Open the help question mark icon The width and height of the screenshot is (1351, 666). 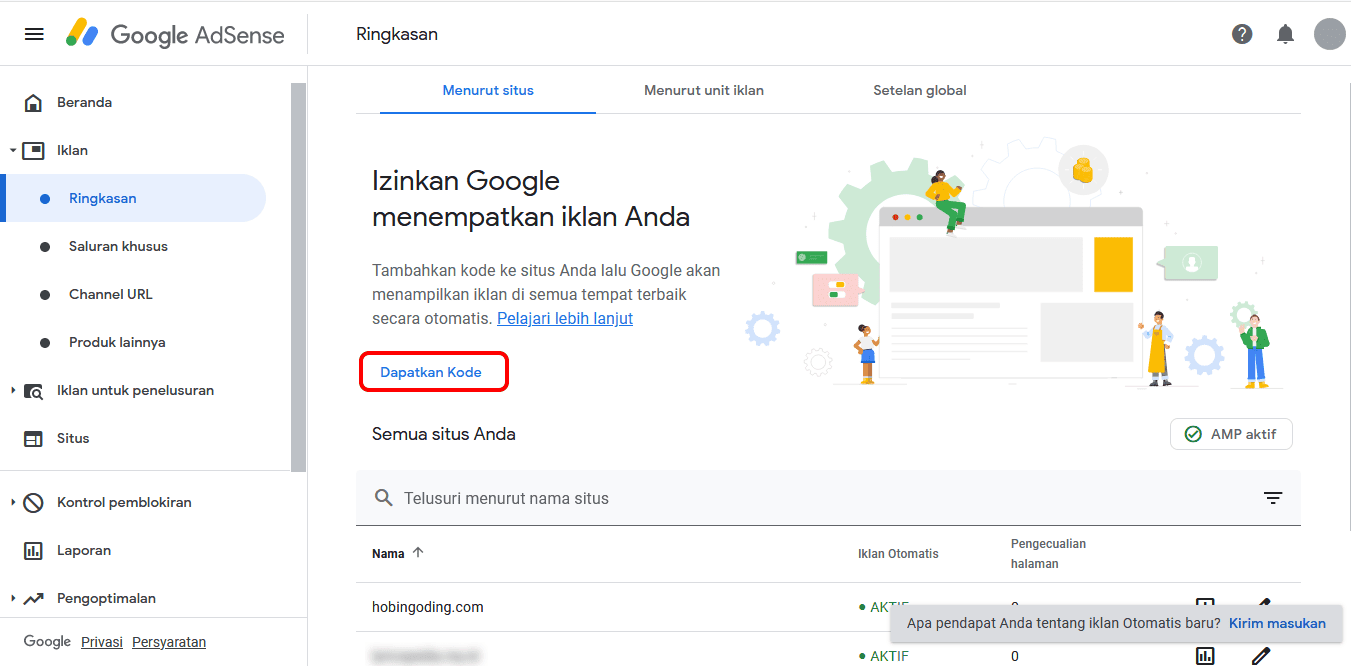[x=1242, y=34]
